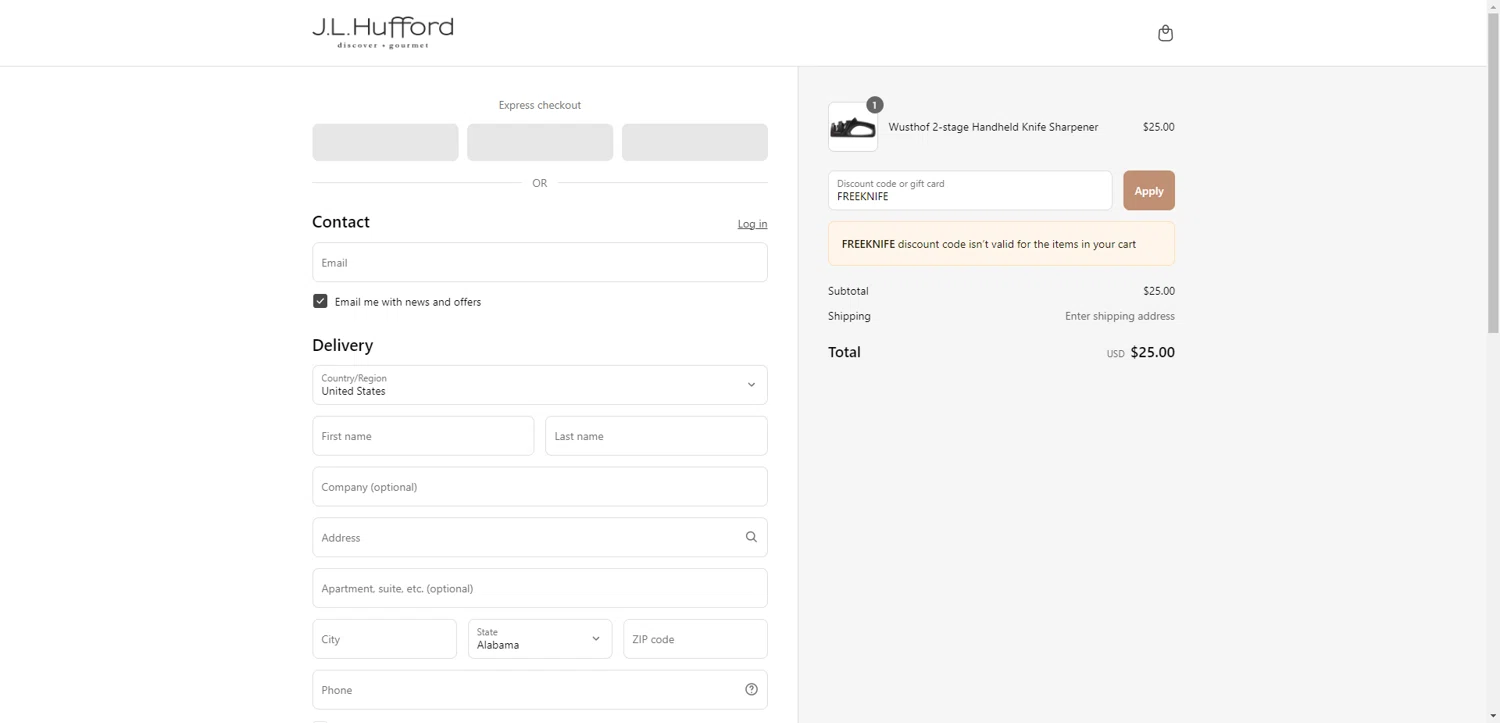
Task: Click the knife sharpener product thumbnail
Action: point(853,127)
